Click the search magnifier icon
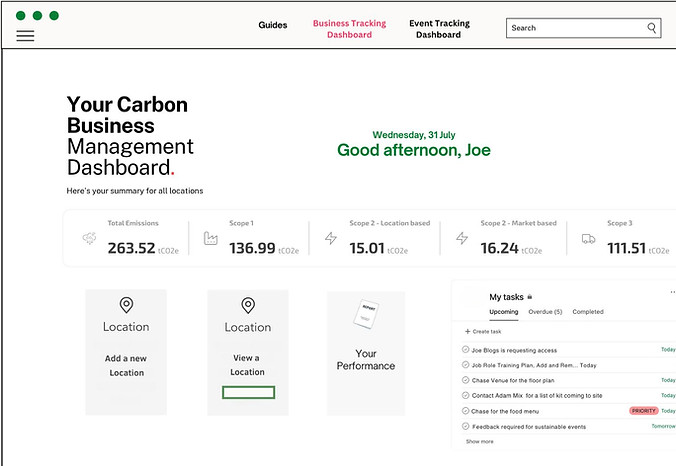676x466 pixels. pyautogui.click(x=651, y=28)
